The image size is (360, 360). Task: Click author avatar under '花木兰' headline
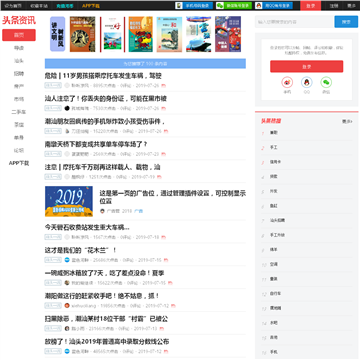point(67,260)
